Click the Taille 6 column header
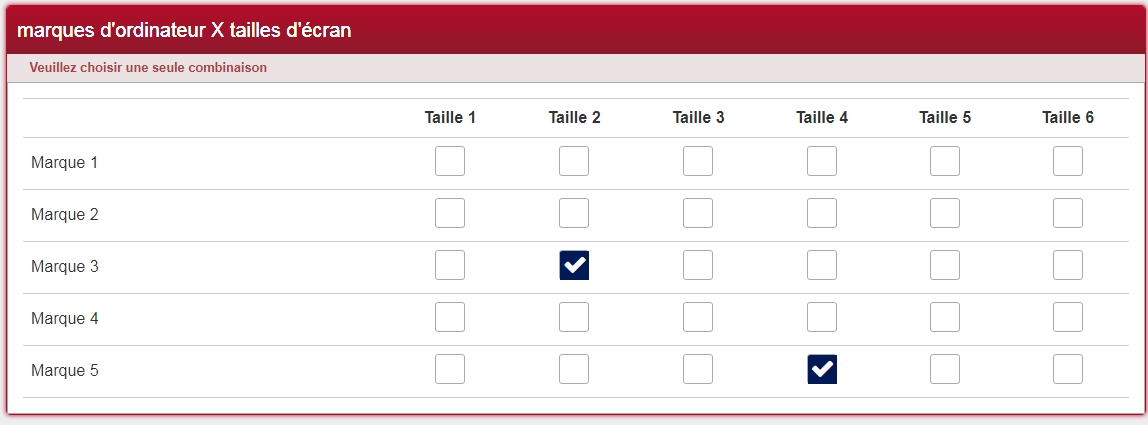Screen dimensions: 1148x425 [1068, 118]
